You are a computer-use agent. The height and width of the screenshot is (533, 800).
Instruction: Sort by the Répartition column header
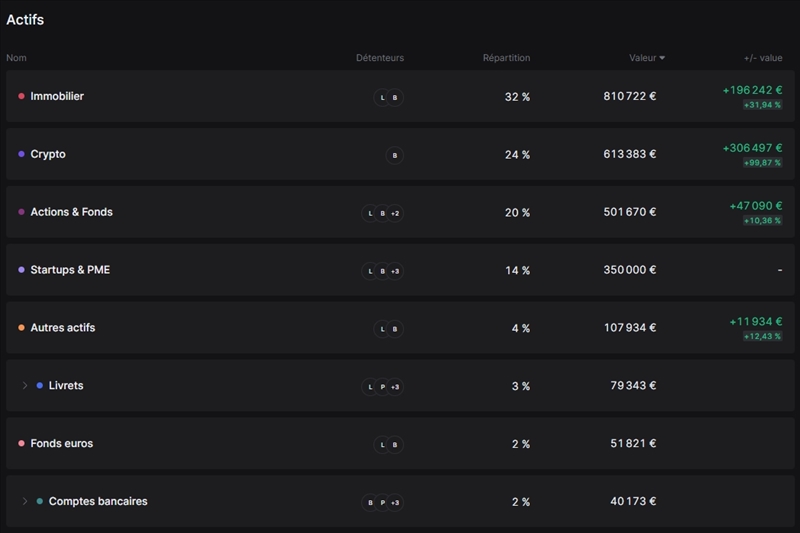click(x=506, y=58)
